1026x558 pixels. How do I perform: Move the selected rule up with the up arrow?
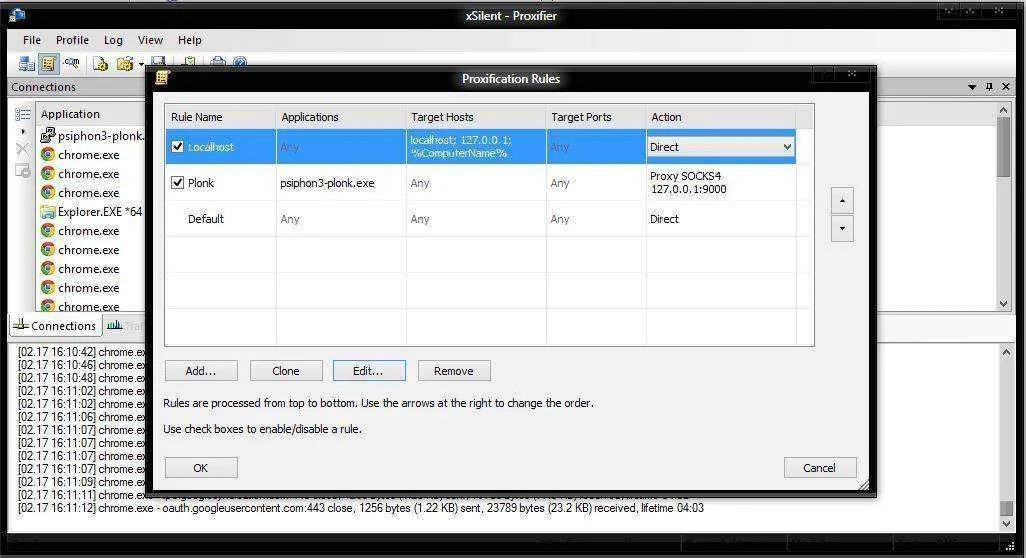point(842,200)
